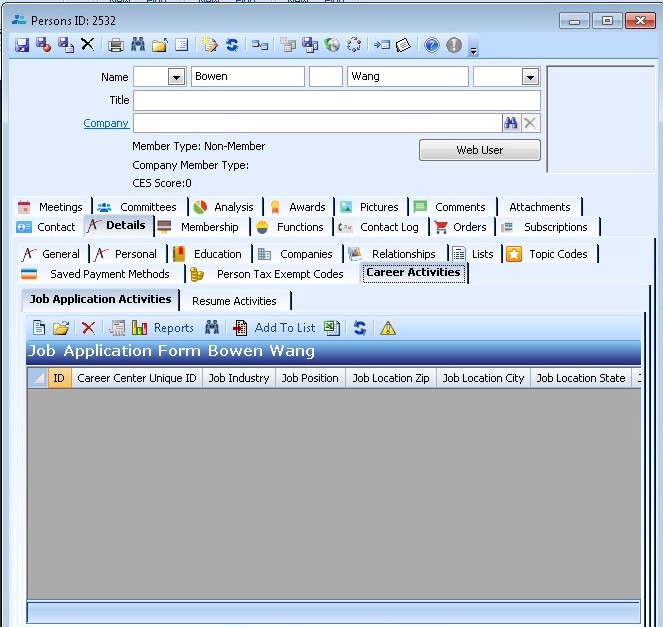Find a company with the binoculars button
663x627 pixels.
pyautogui.click(x=511, y=123)
